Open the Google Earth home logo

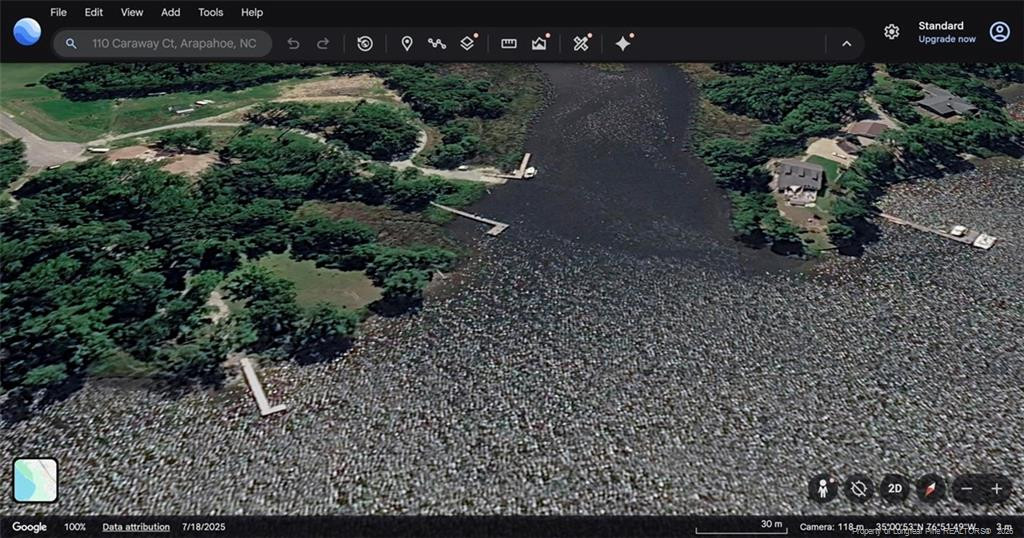click(27, 32)
